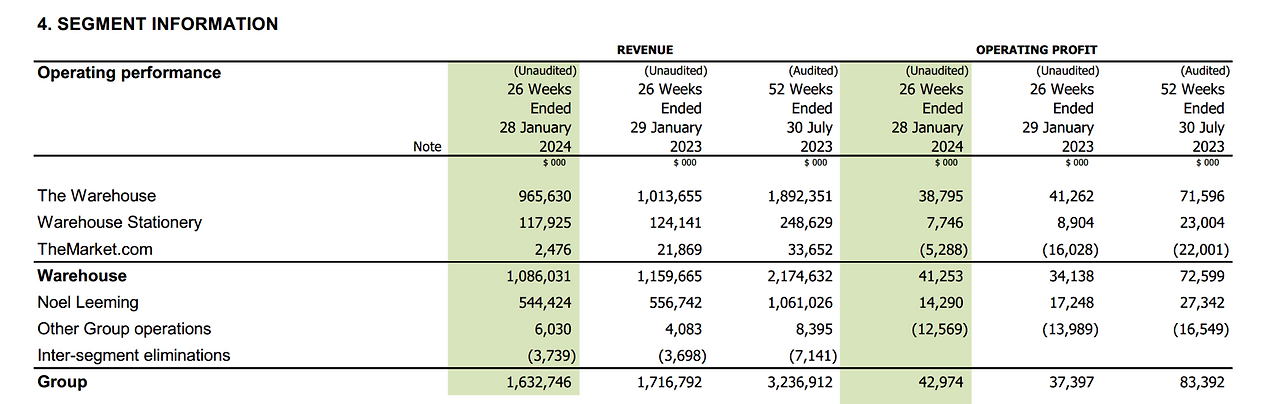1280x404 pixels.
Task: Select TheMarket.com row label
Action: [x=95, y=249]
